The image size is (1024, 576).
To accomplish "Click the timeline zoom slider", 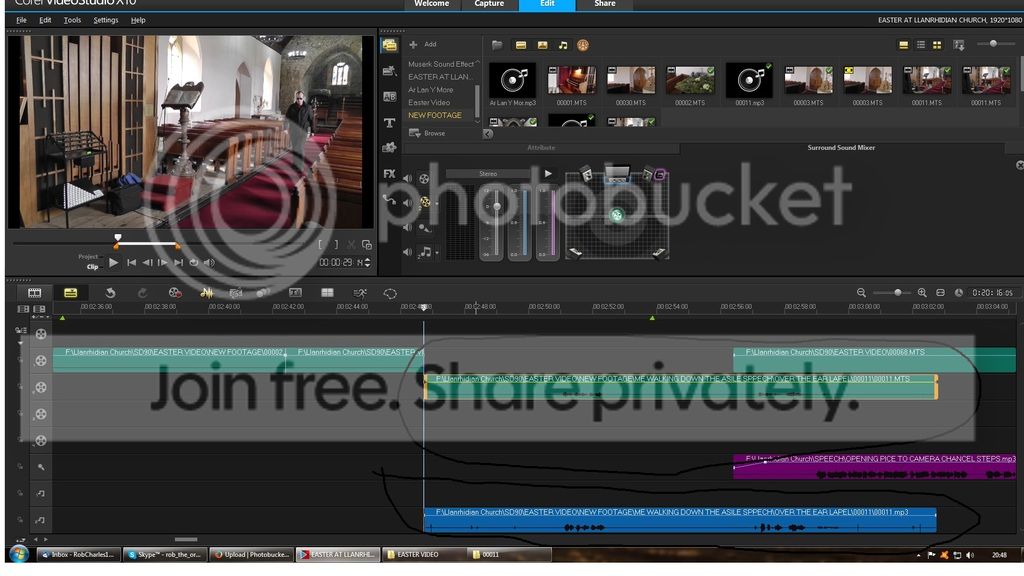I will [x=897, y=292].
